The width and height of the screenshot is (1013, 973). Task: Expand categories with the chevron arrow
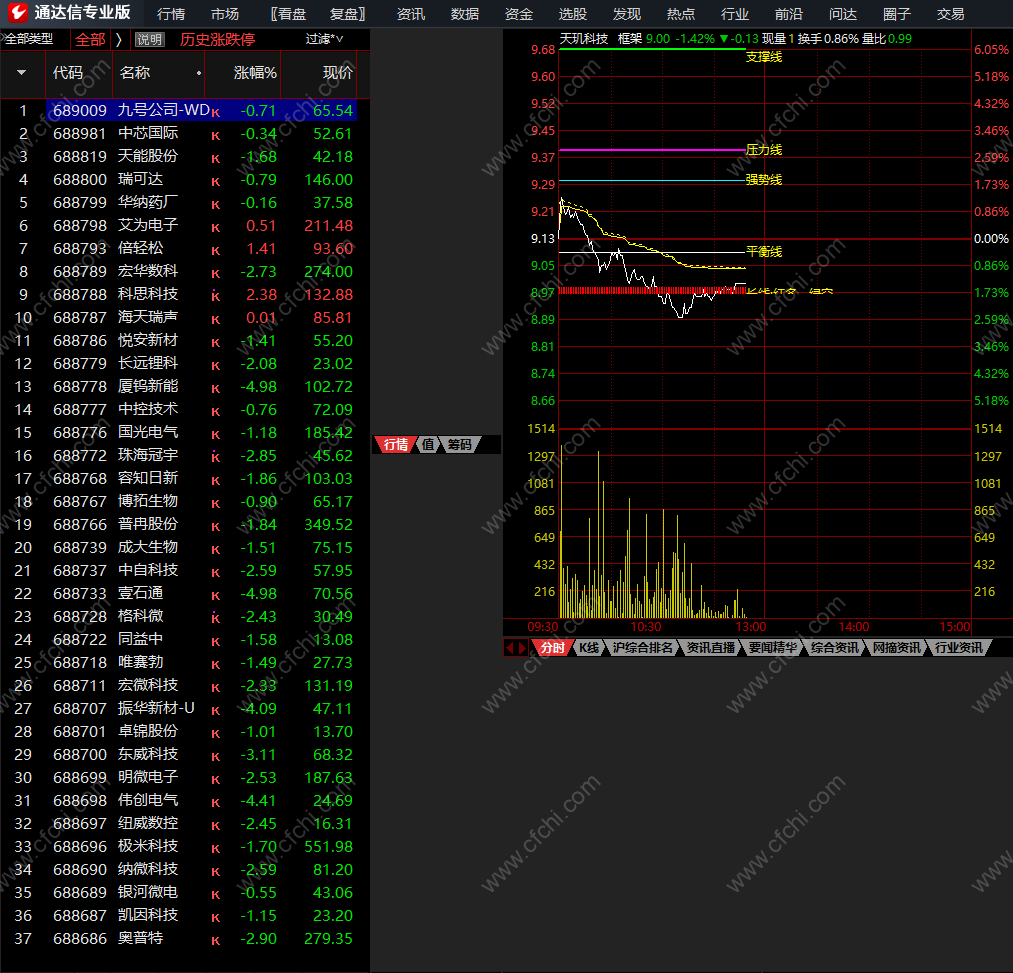click(x=119, y=39)
